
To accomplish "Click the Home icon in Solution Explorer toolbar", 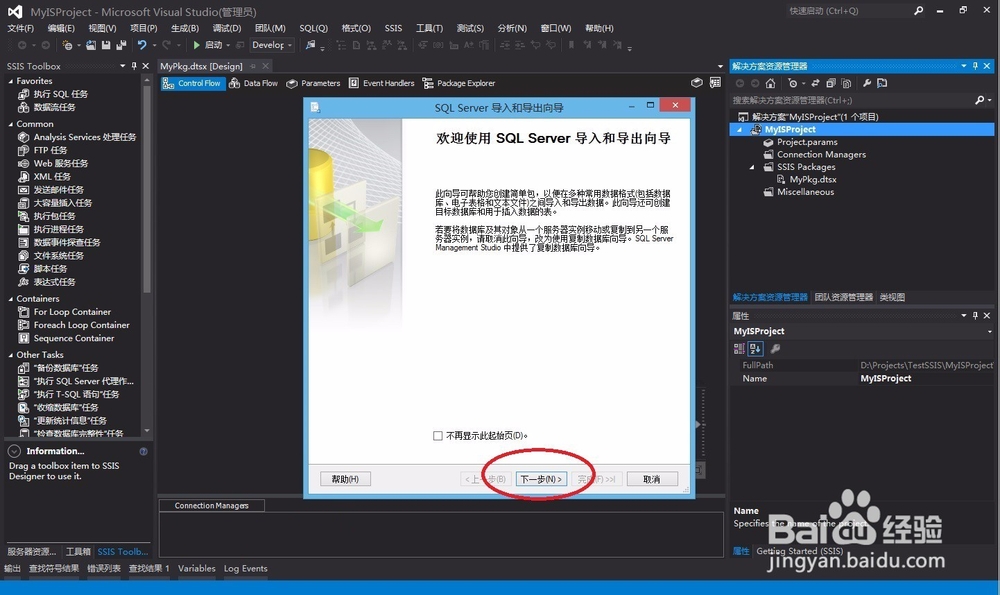I will [x=770, y=84].
